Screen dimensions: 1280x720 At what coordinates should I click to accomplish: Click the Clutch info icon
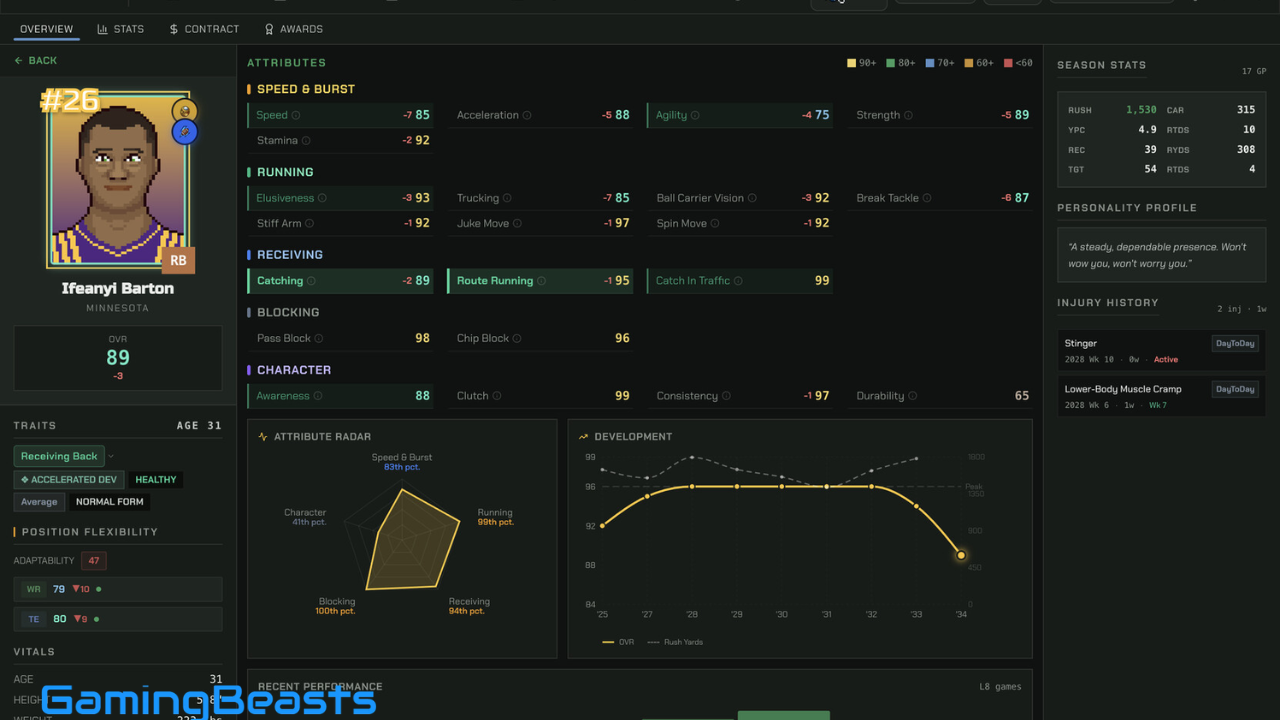(x=497, y=396)
